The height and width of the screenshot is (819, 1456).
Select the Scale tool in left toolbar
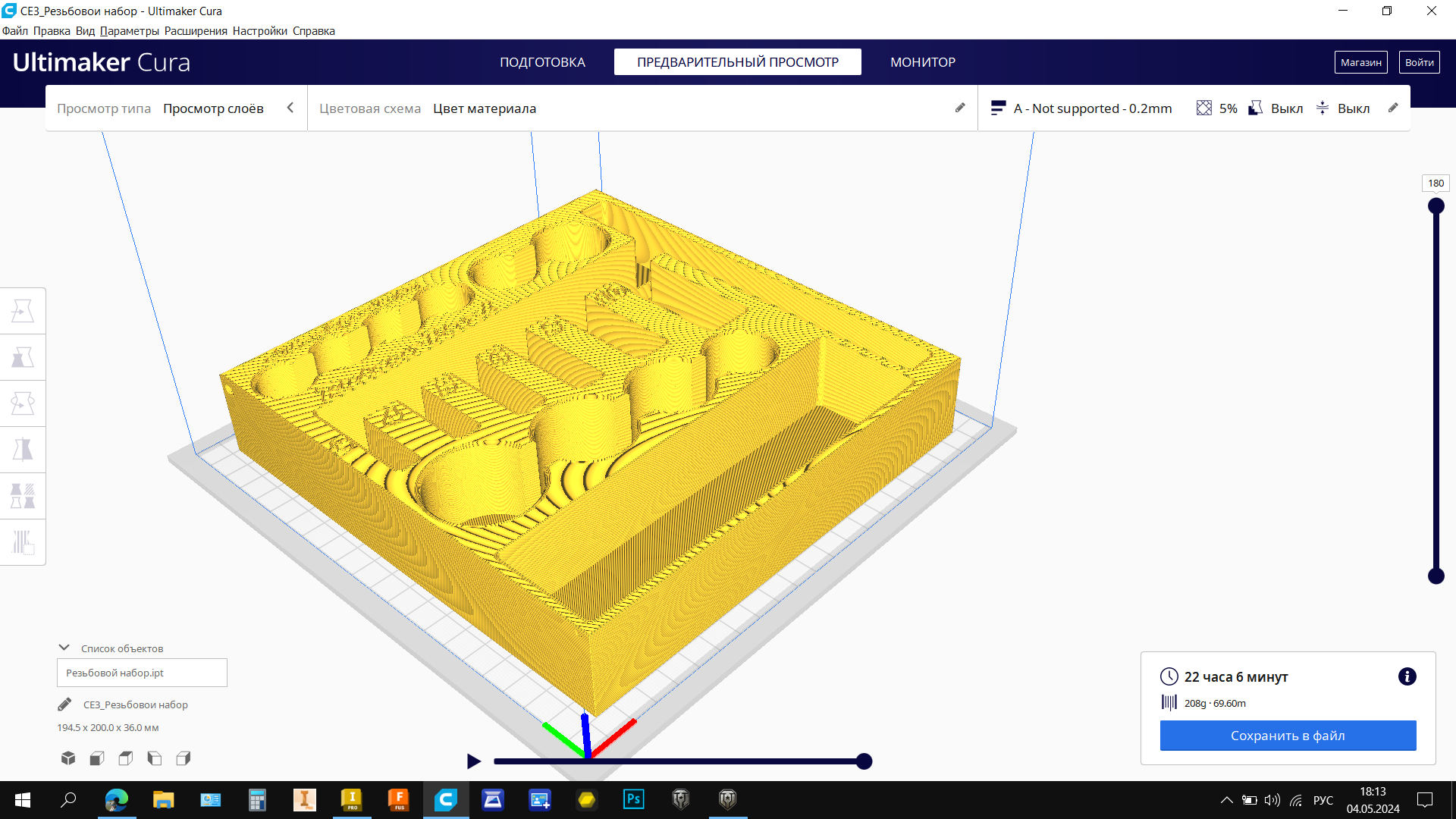23,357
